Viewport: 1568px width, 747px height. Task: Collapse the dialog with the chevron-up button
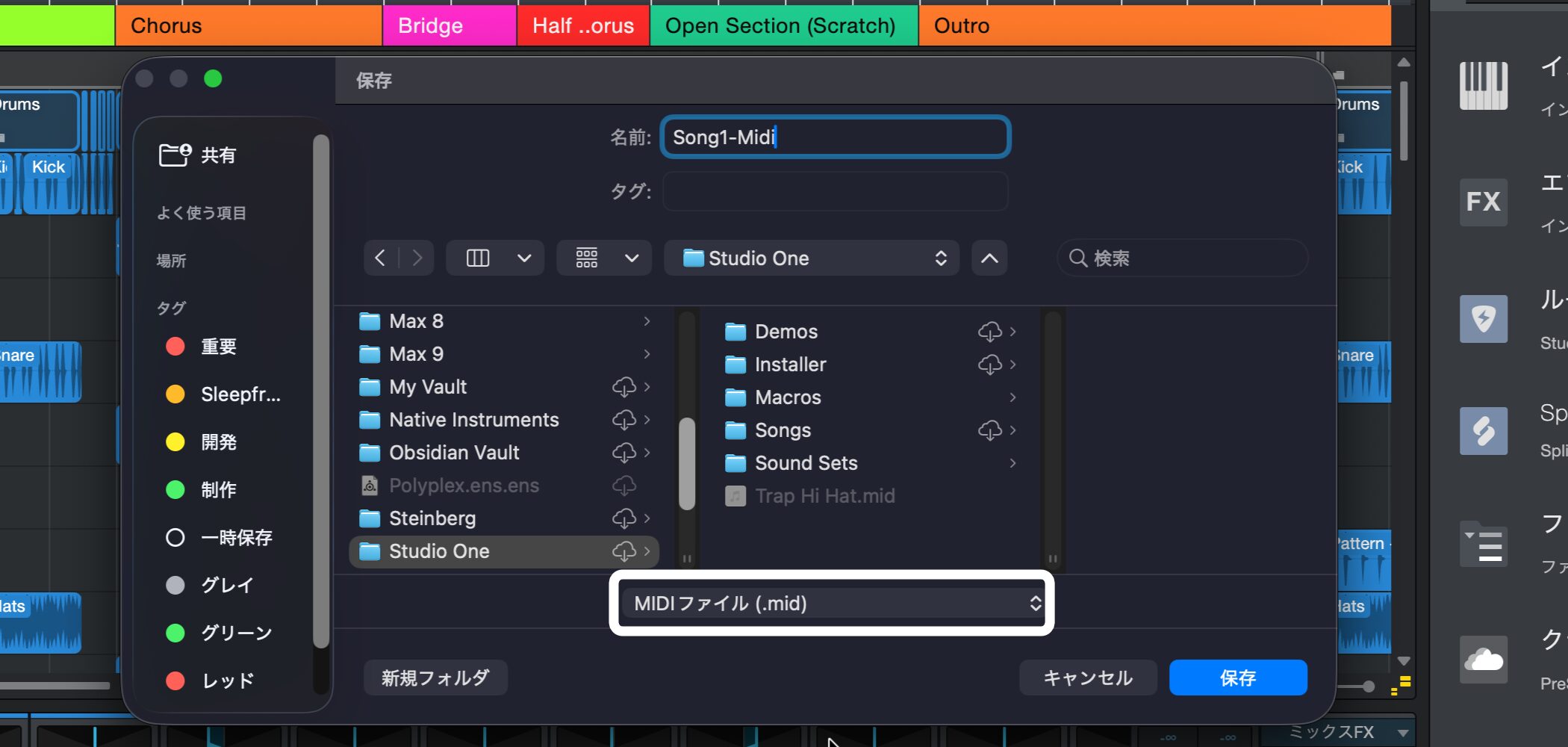coord(989,258)
